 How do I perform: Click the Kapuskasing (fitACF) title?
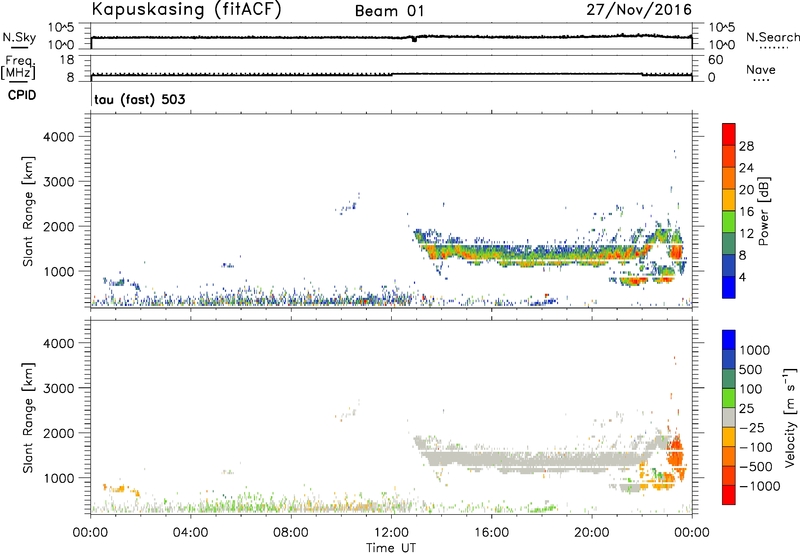(x=186, y=9)
